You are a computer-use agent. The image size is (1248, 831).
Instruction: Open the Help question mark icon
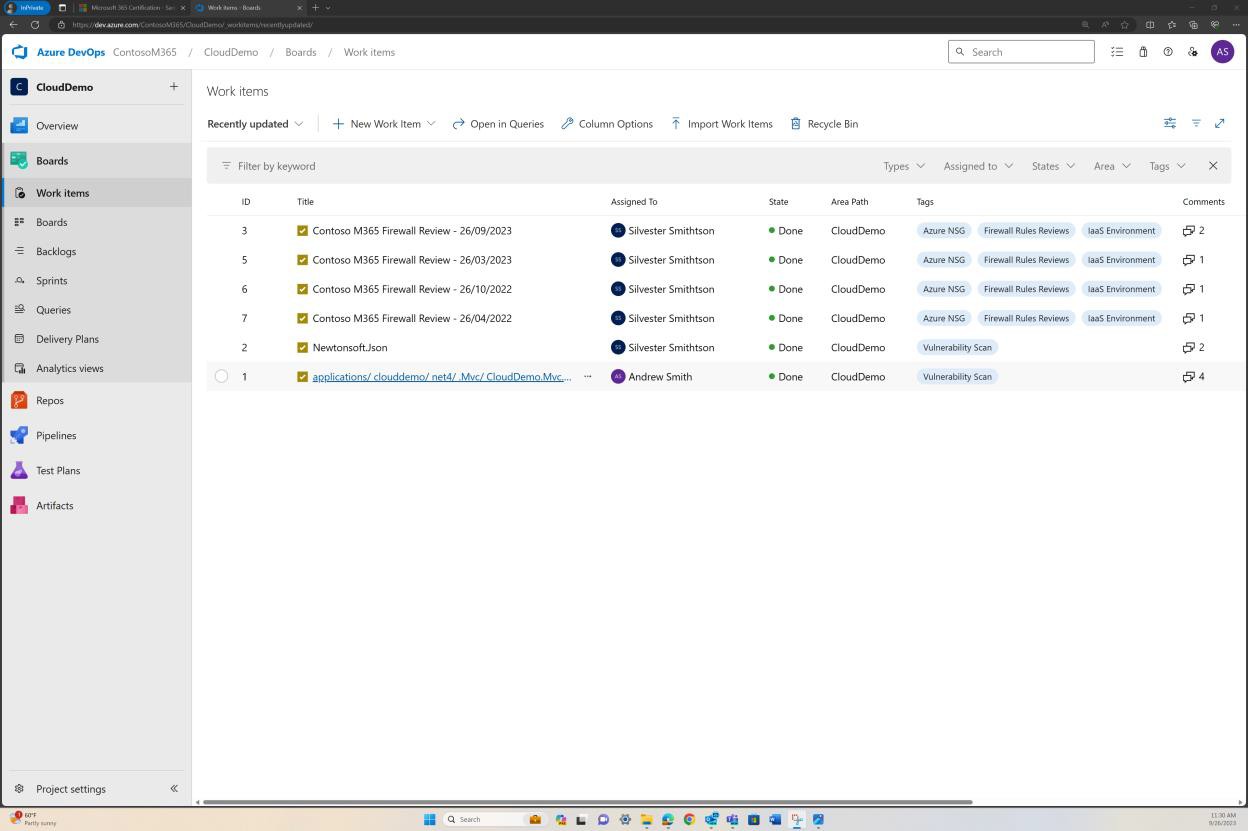[x=1168, y=52]
